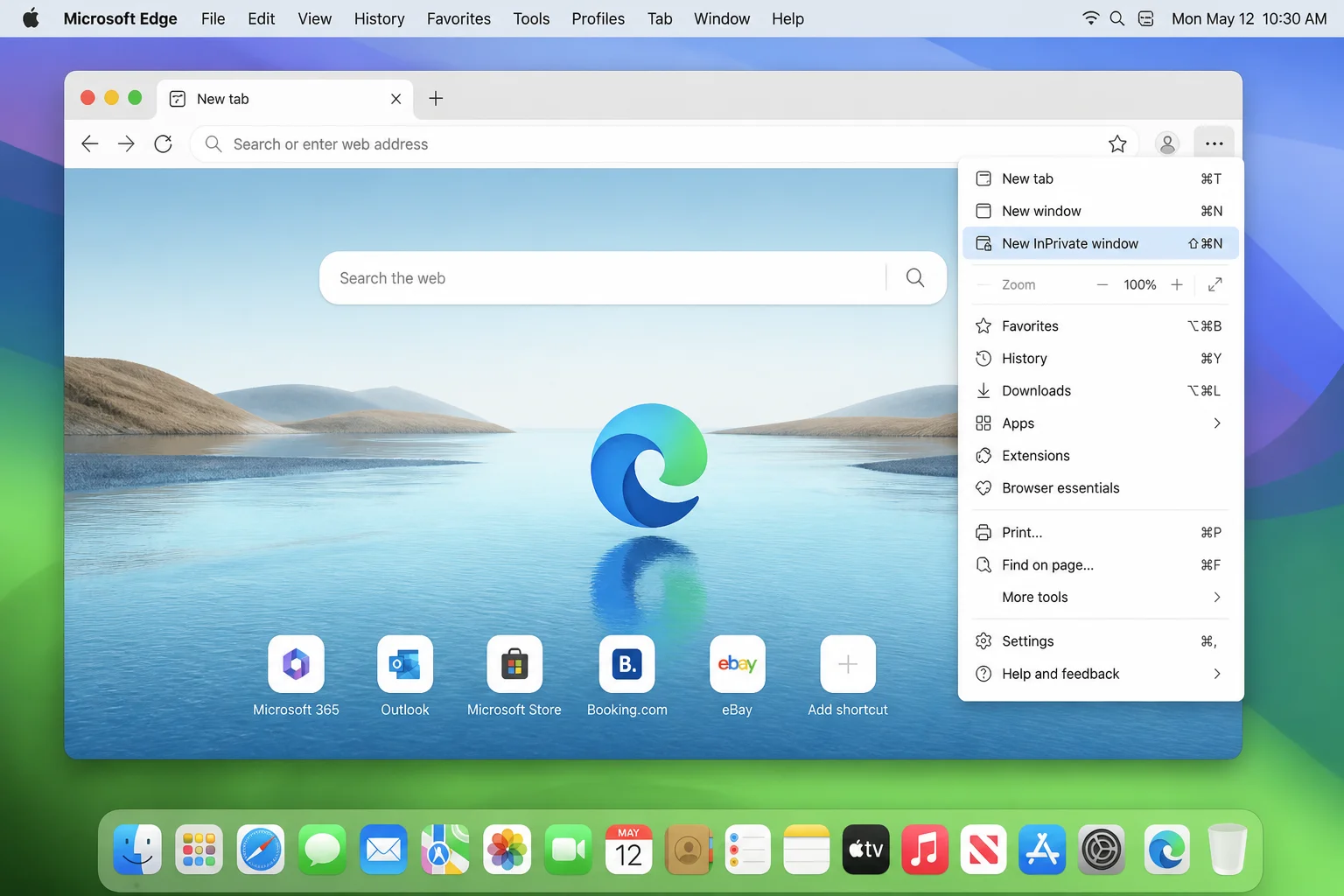This screenshot has height=896, width=1344.
Task: Open Spotlight search in menu bar
Action: pyautogui.click(x=1117, y=18)
